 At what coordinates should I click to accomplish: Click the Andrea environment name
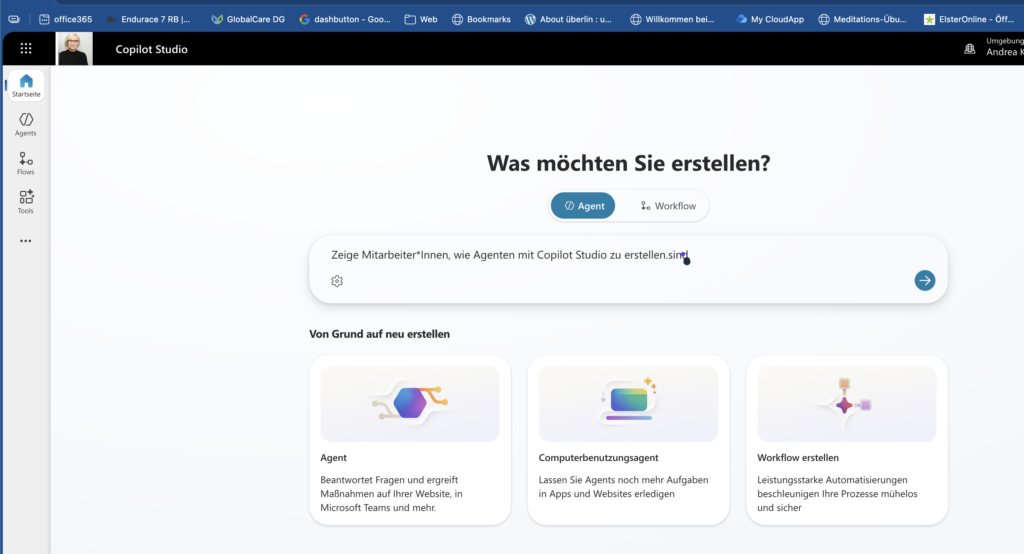pyautogui.click(x=1004, y=52)
